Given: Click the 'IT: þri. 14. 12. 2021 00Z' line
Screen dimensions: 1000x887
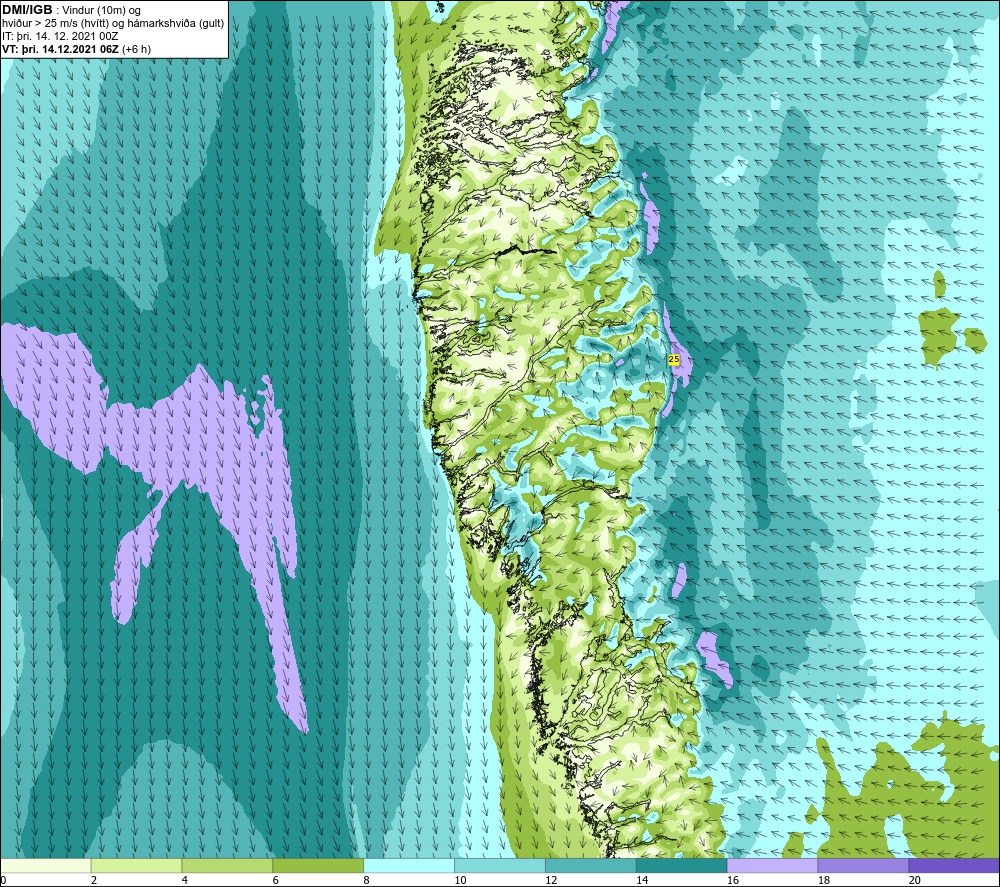Looking at the screenshot, I should point(60,36).
